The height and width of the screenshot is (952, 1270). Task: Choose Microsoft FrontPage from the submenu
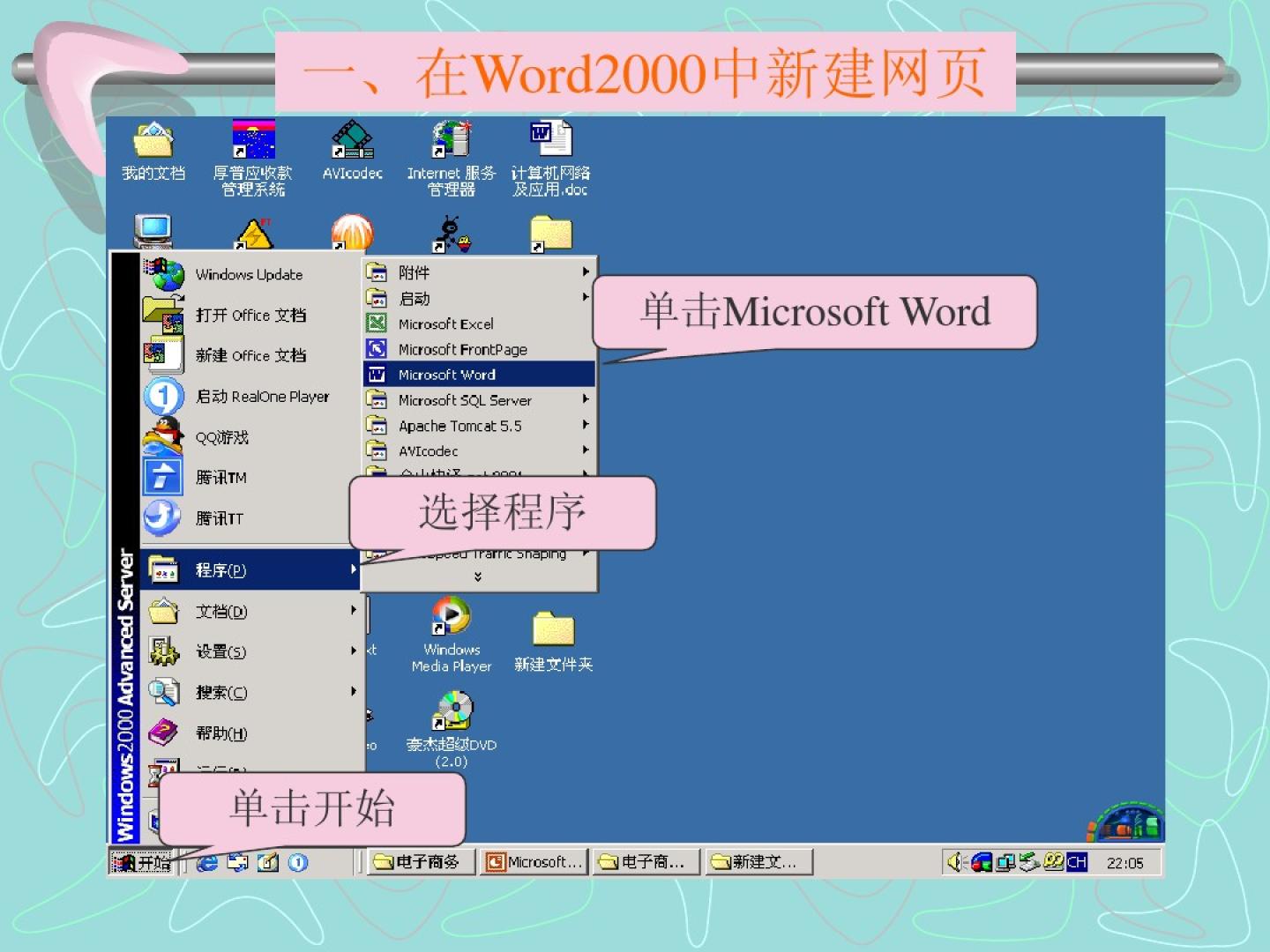tap(462, 349)
